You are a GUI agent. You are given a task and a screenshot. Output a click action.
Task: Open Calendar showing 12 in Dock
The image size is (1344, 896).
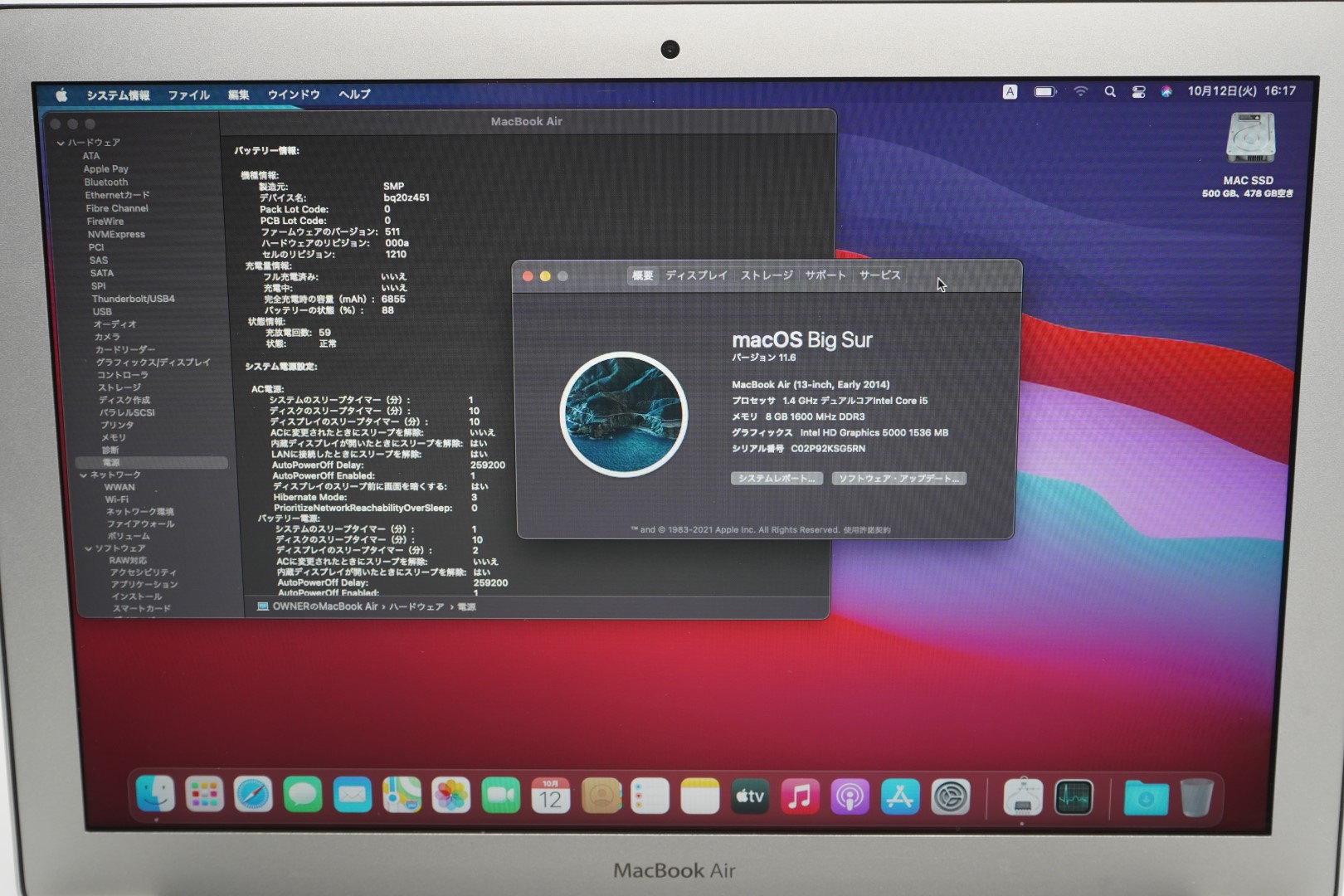click(x=551, y=796)
